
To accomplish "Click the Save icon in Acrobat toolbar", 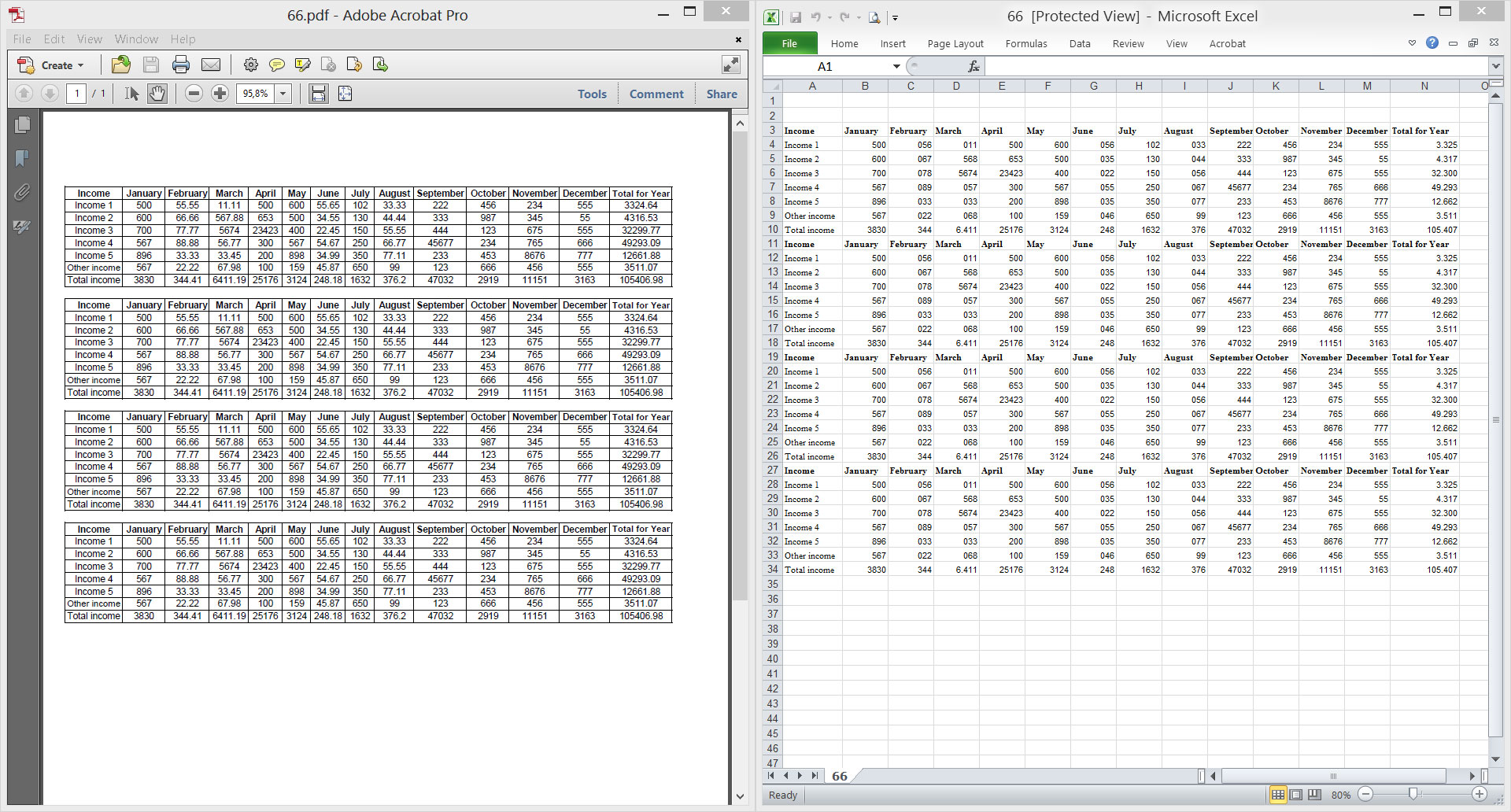I will point(151,65).
